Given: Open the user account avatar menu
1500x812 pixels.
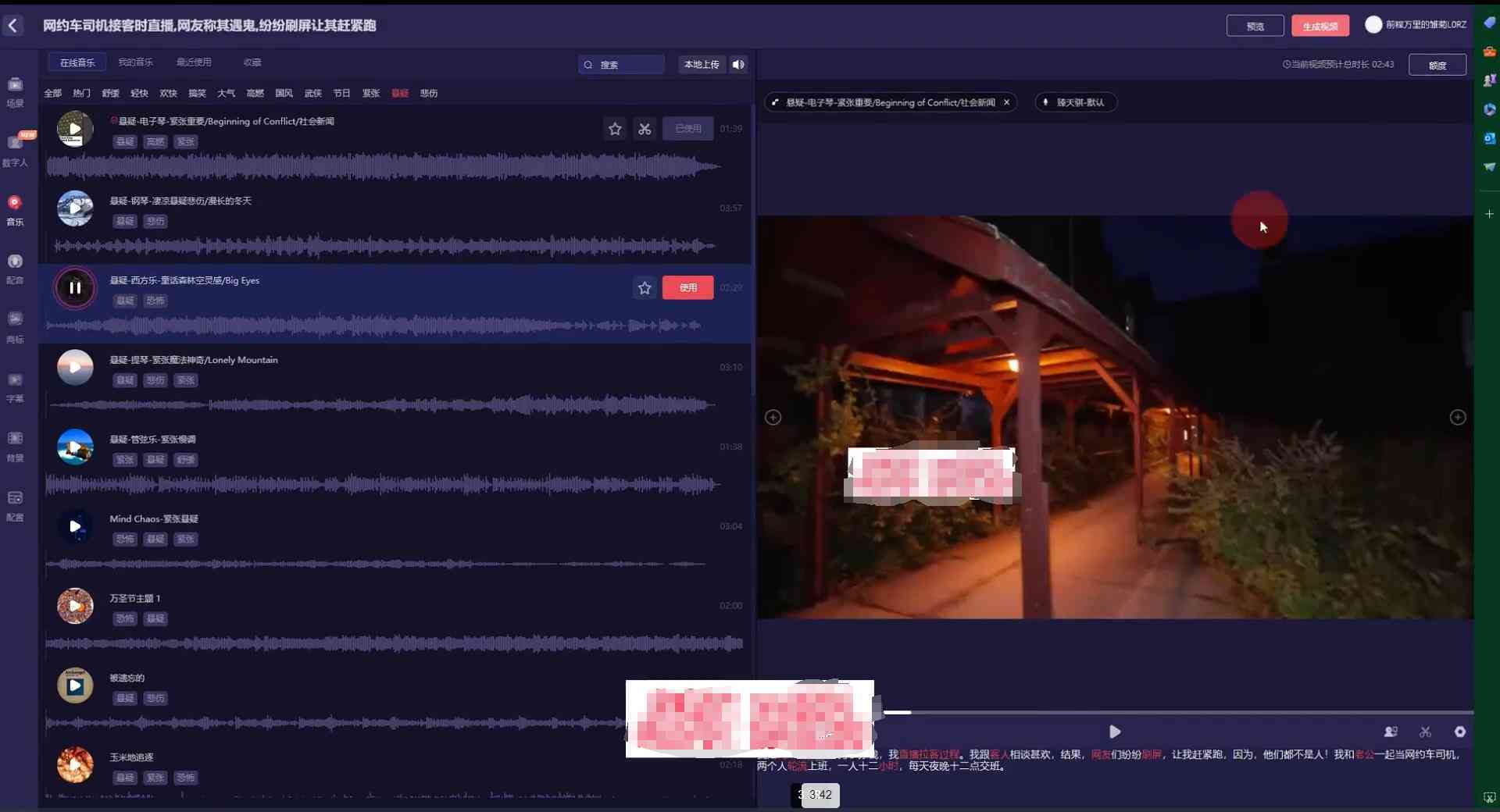Looking at the screenshot, I should (x=1373, y=24).
